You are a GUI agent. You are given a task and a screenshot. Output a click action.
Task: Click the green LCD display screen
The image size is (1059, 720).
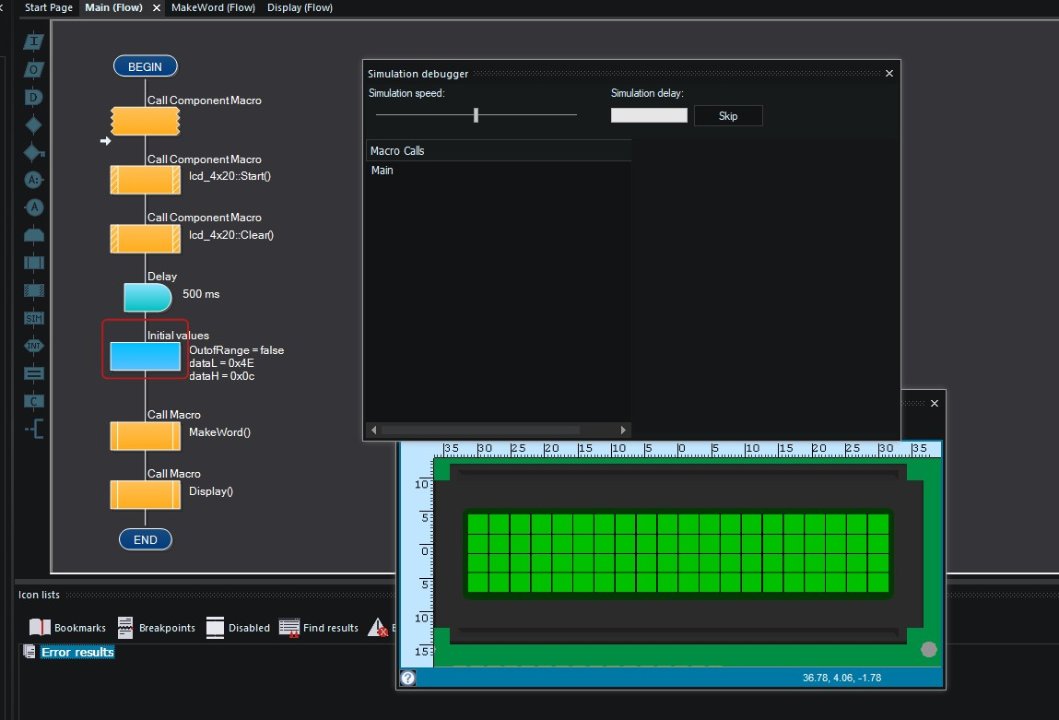click(x=678, y=553)
